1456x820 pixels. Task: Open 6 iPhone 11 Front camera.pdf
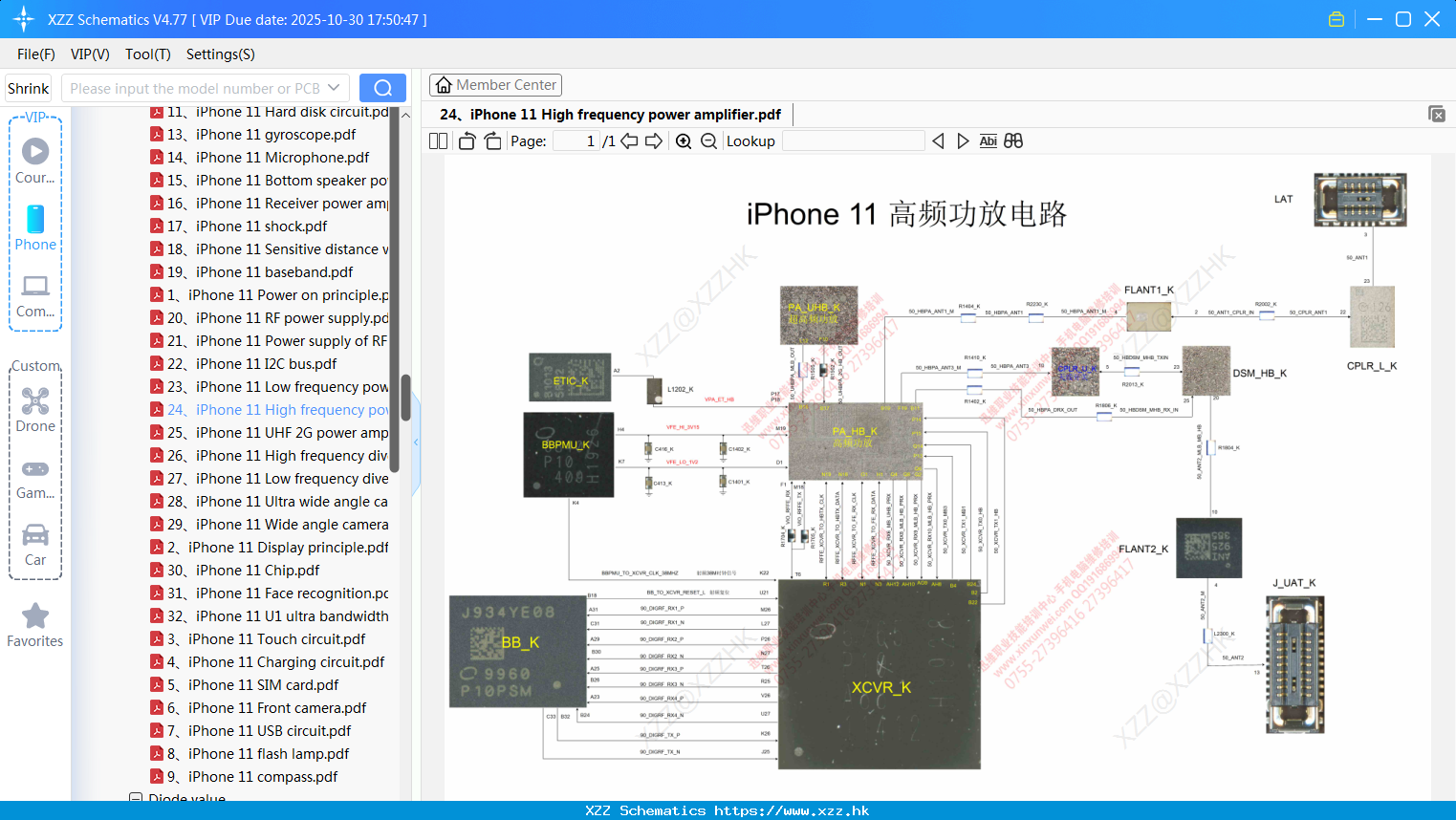(x=258, y=708)
